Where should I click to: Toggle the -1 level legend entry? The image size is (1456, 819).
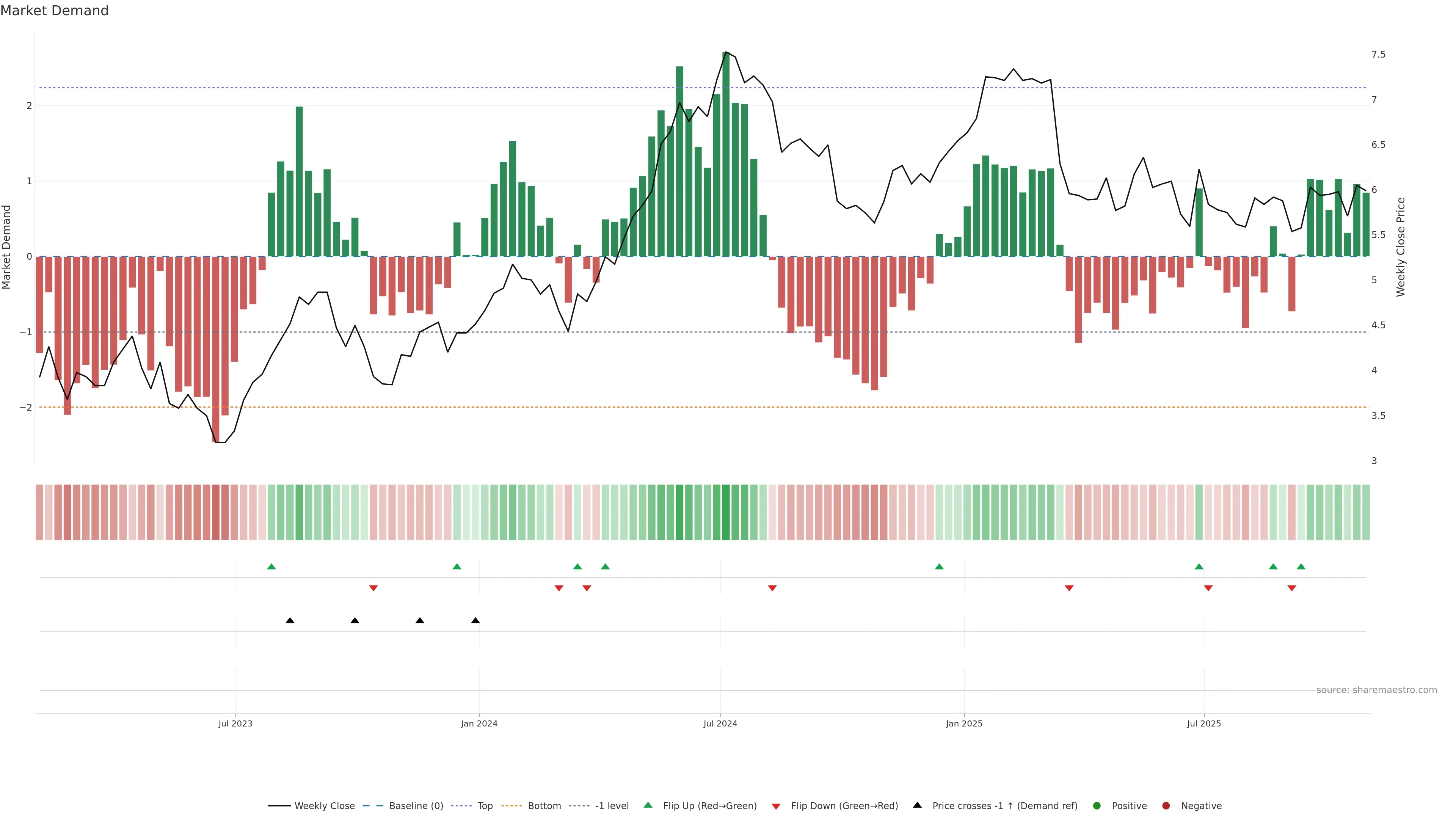[x=612, y=805]
